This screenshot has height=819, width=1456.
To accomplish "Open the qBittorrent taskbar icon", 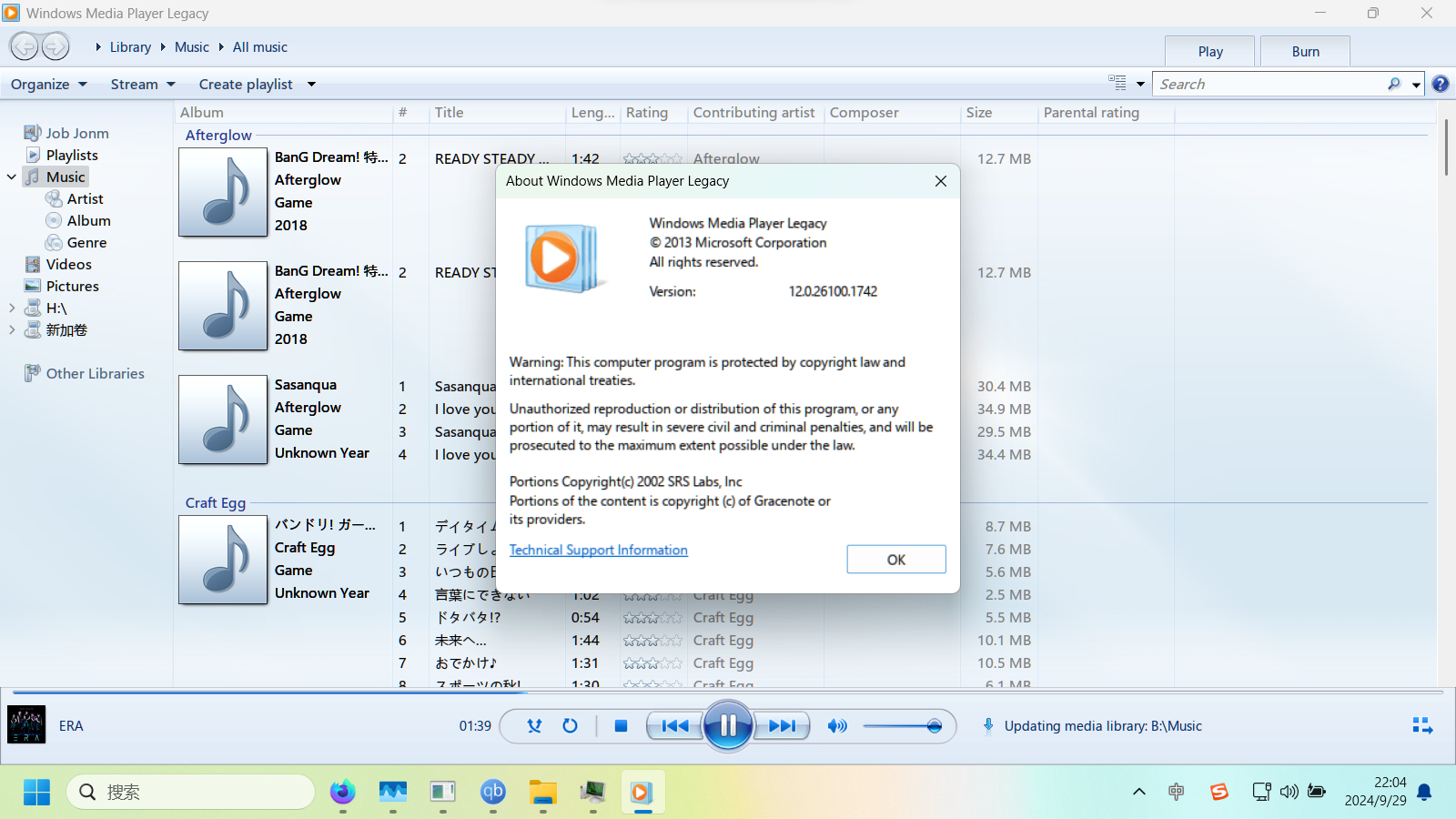I will 492,792.
